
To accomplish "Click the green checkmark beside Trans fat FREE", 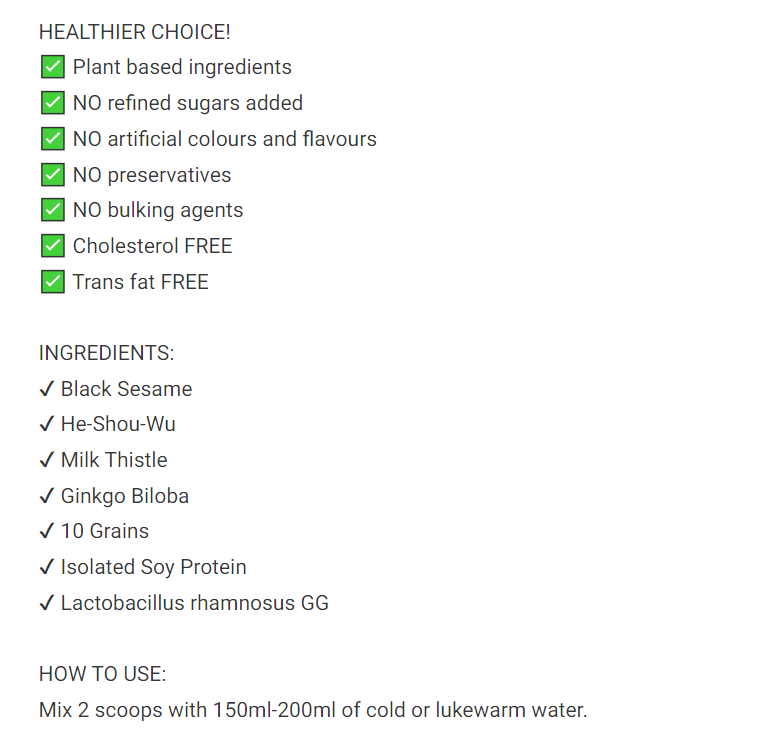I will tap(53, 282).
